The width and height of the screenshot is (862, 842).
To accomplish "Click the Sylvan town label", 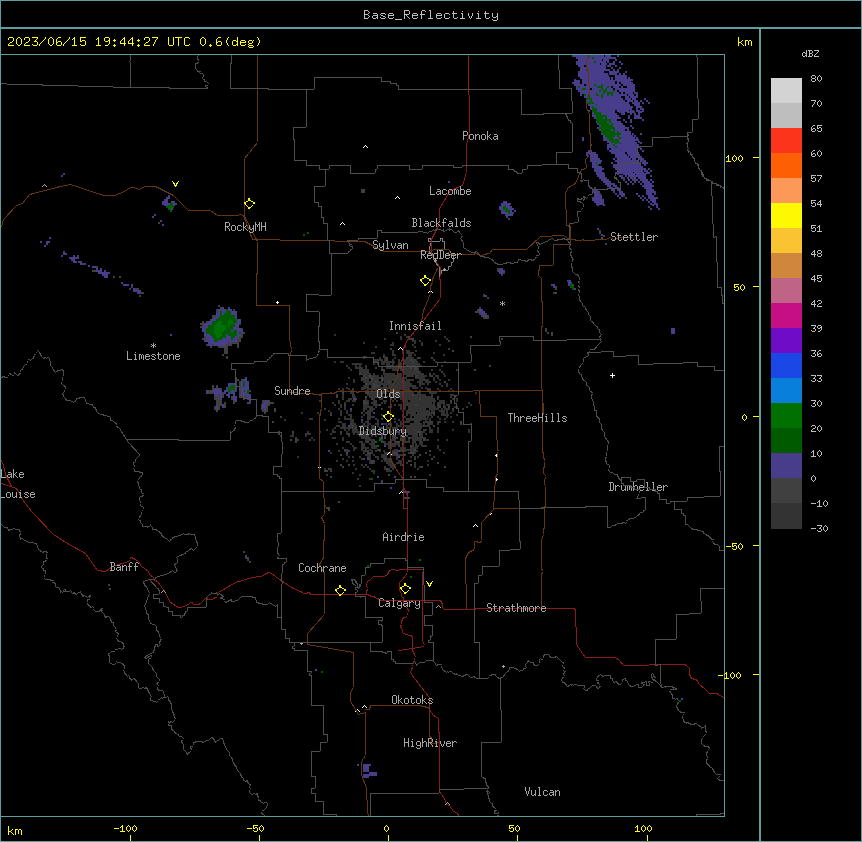I will pyautogui.click(x=390, y=245).
